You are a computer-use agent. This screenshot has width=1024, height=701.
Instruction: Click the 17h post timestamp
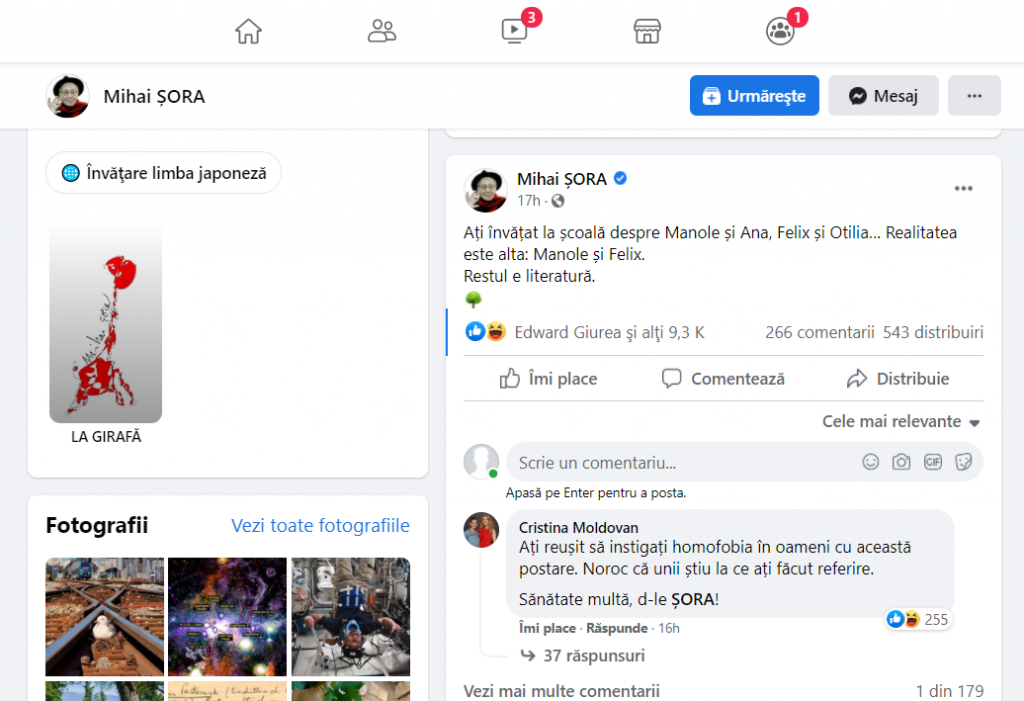(528, 201)
